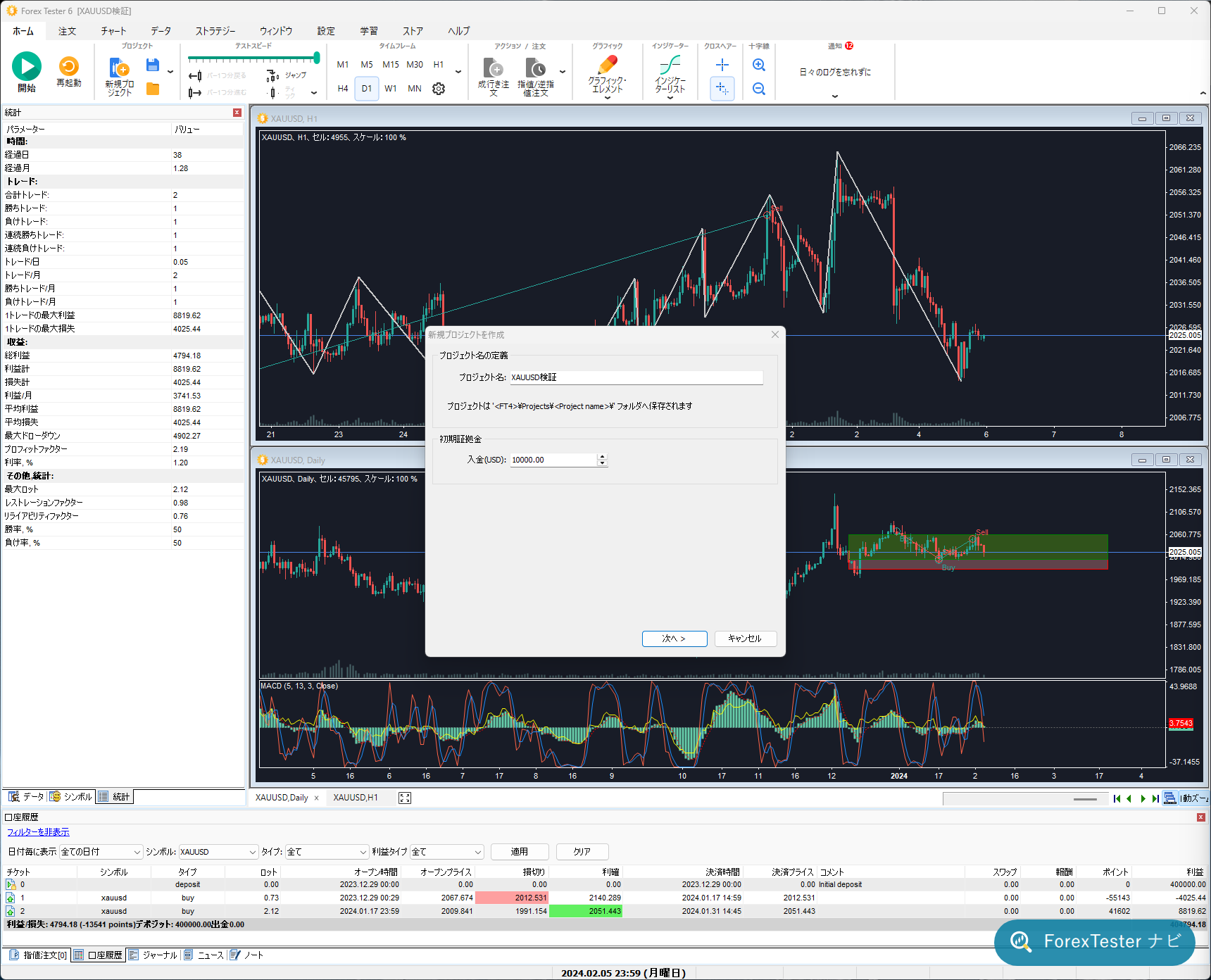Open the ForexTester ナビ assistant button
1211x980 pixels.
[1095, 942]
